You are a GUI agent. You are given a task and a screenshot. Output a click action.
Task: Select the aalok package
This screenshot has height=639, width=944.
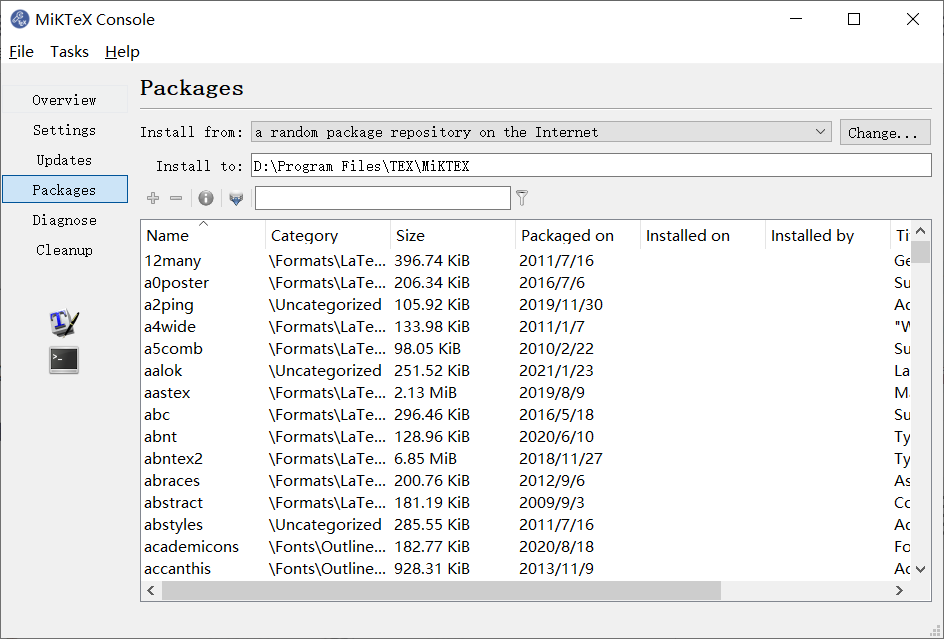coord(527,370)
